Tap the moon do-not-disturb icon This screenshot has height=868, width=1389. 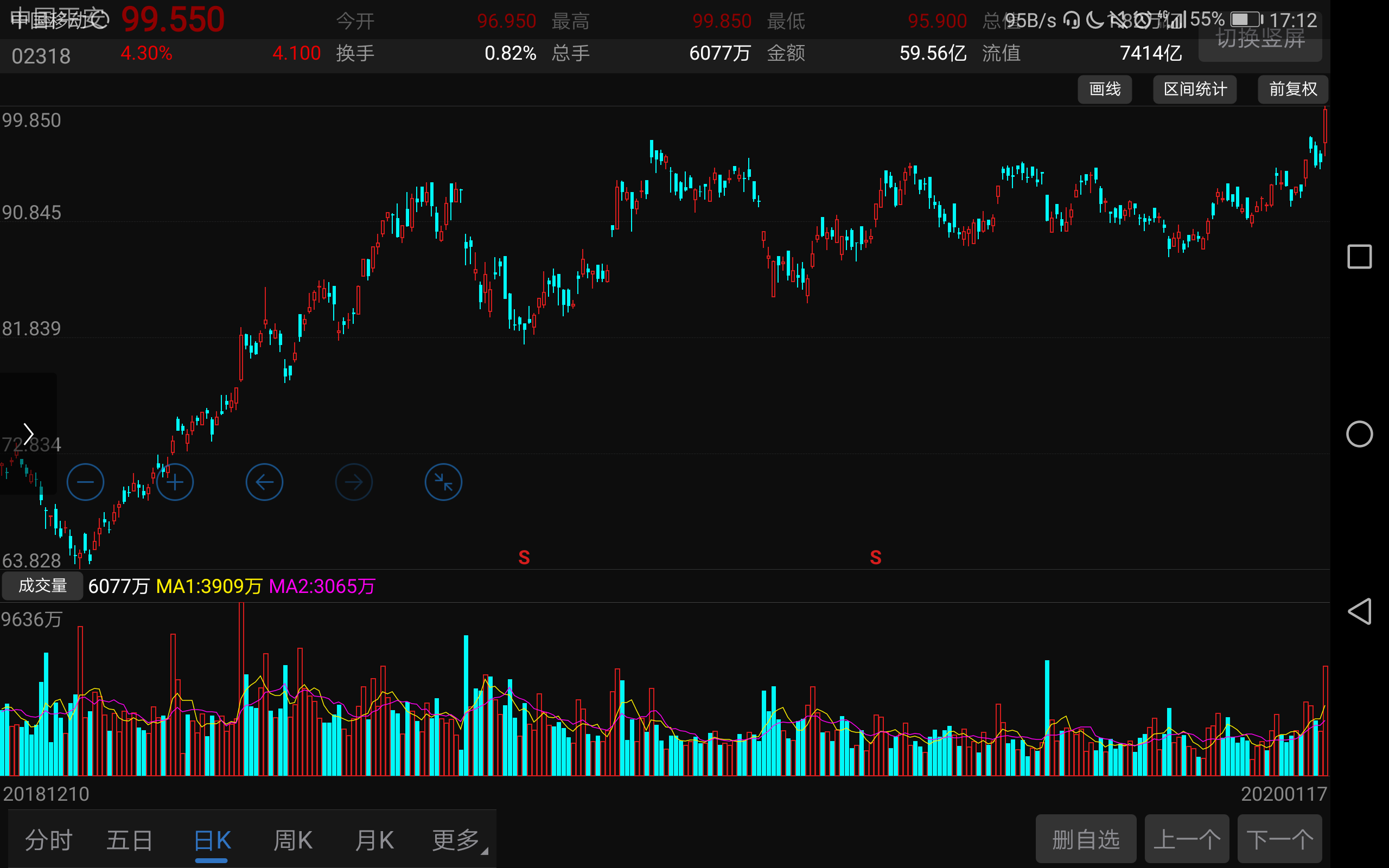tap(1095, 20)
